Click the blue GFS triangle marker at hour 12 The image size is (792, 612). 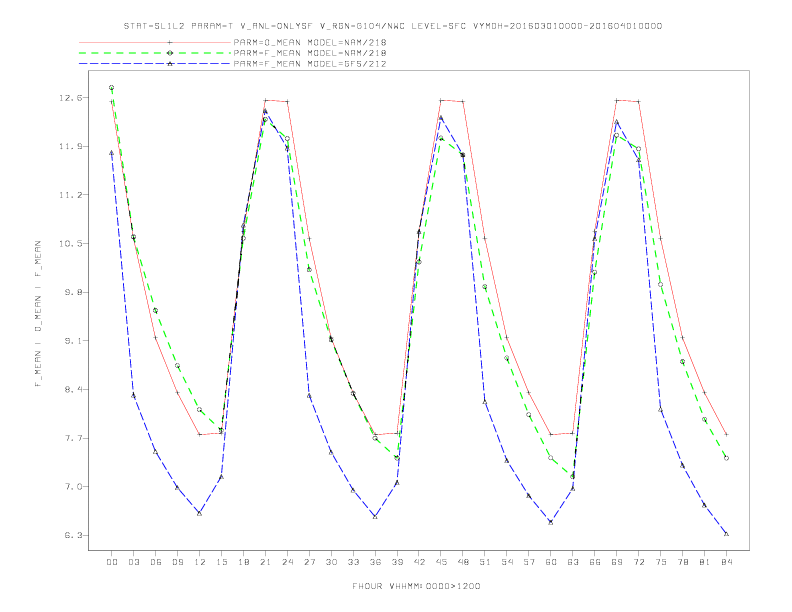(x=200, y=513)
